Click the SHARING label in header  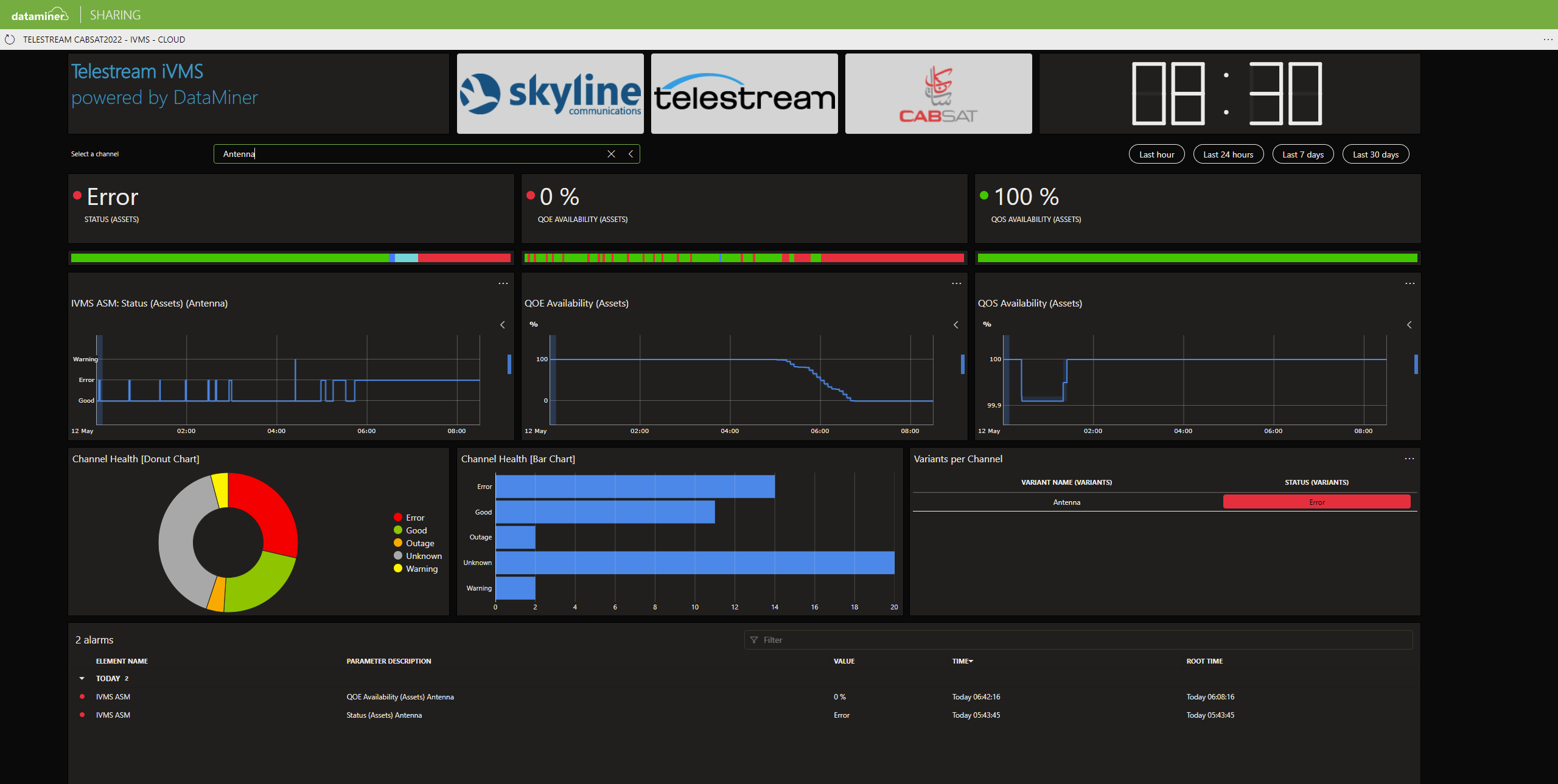coord(115,15)
